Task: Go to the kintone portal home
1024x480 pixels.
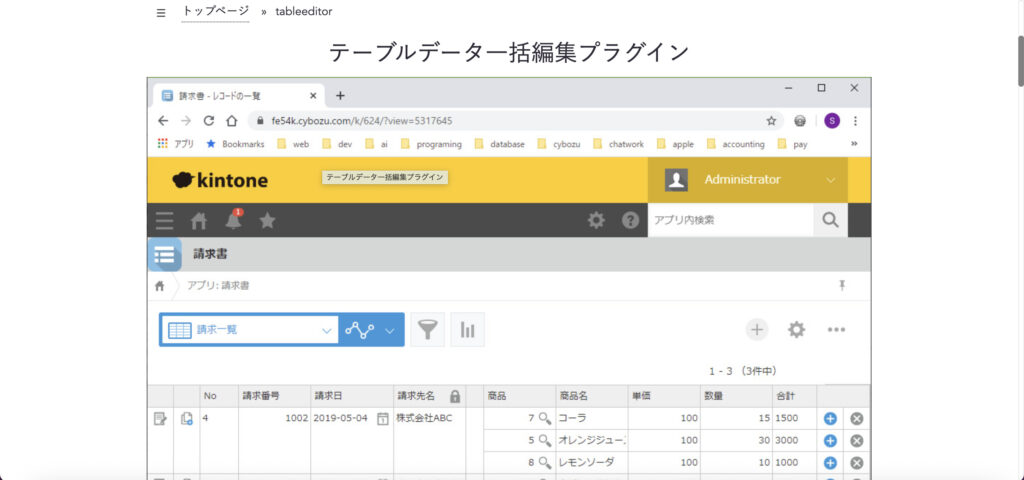Action: 199,221
